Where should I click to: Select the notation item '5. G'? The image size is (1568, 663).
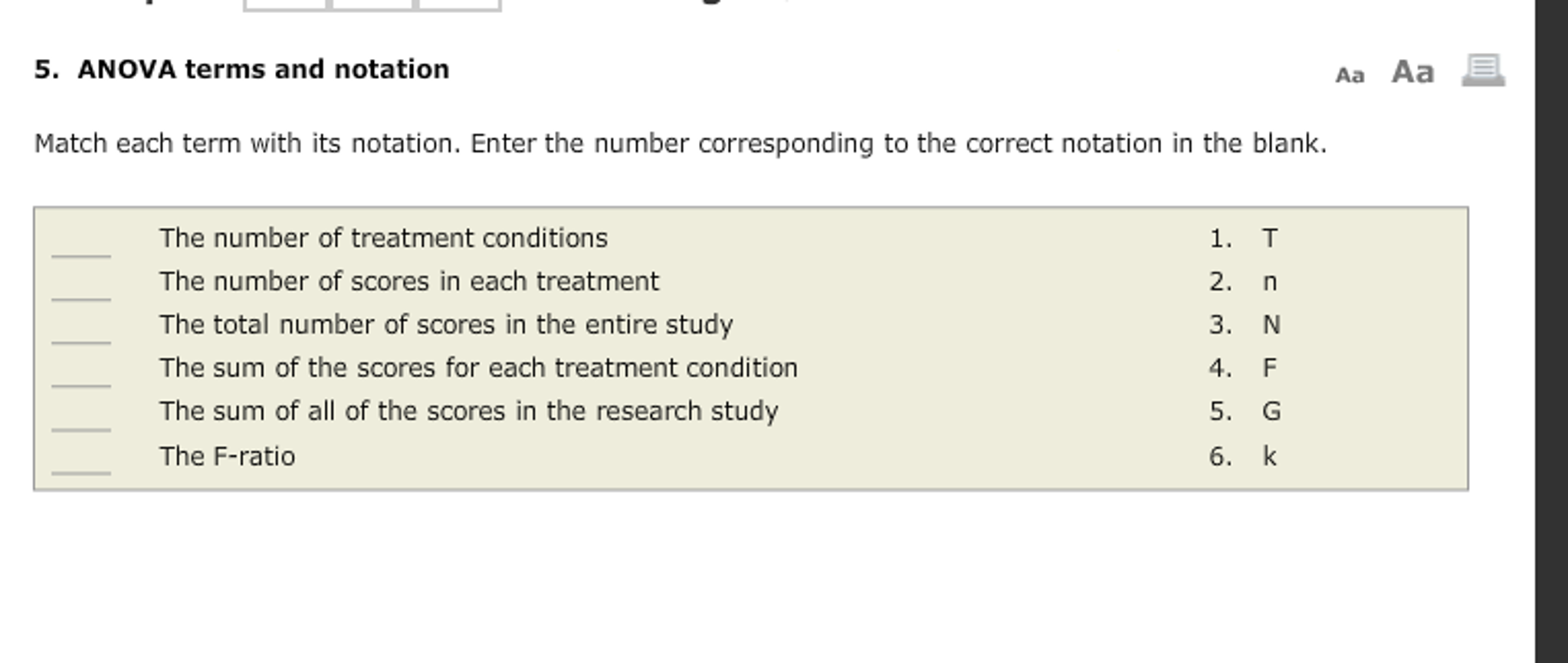[x=1242, y=411]
